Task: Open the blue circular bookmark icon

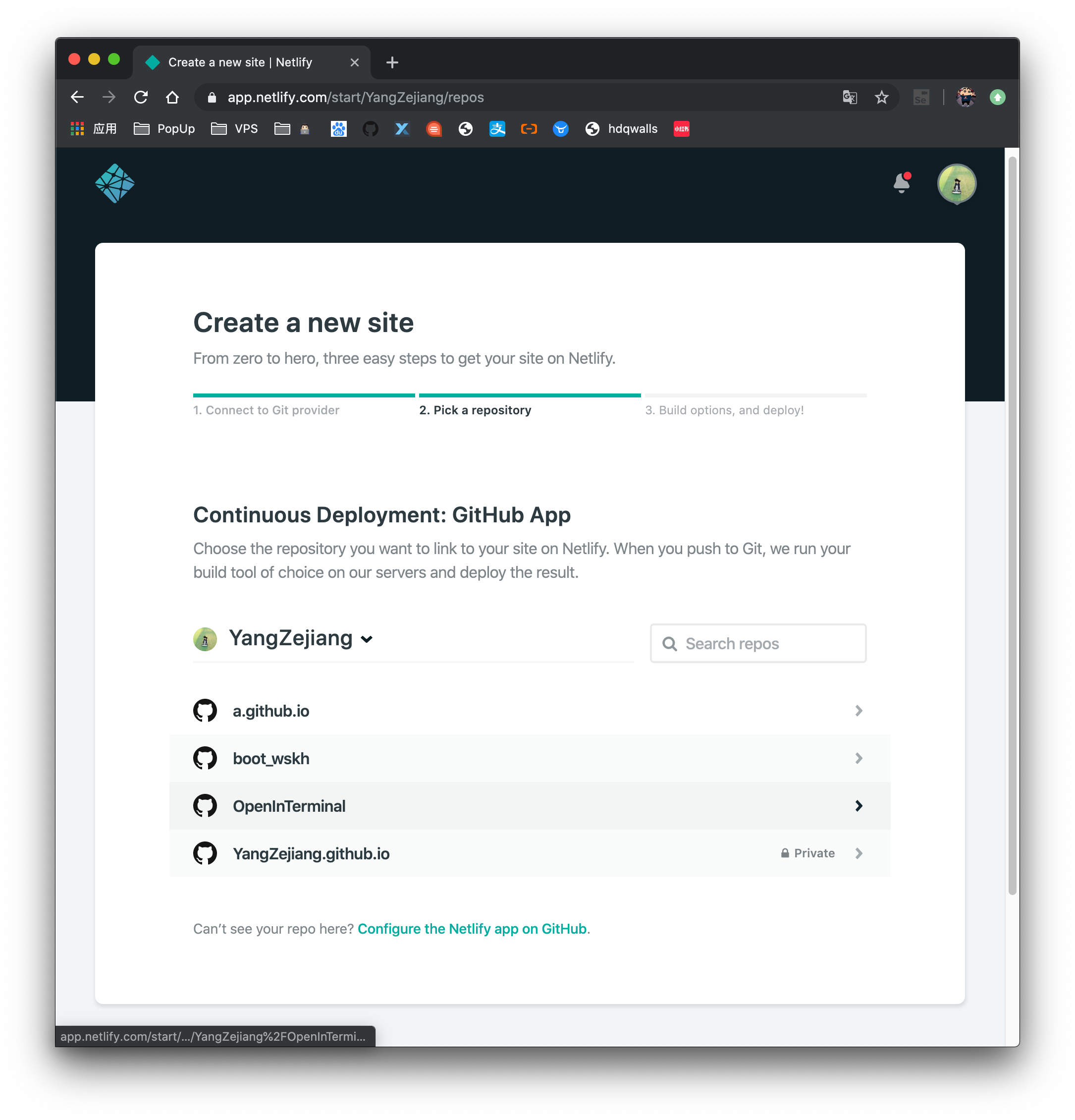Action: pyautogui.click(x=560, y=128)
